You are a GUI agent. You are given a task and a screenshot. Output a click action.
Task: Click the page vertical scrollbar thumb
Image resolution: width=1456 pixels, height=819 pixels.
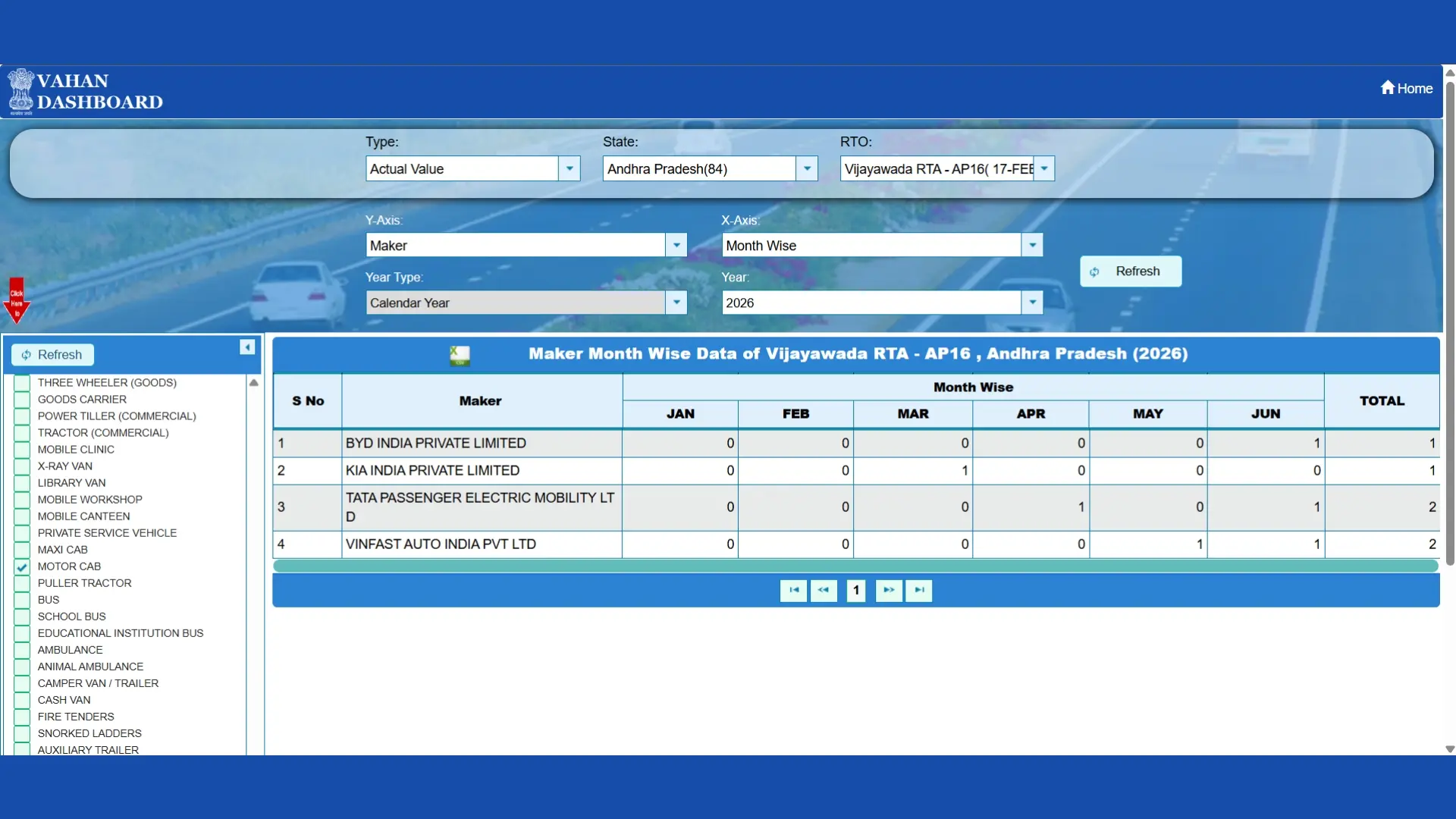point(1450,322)
